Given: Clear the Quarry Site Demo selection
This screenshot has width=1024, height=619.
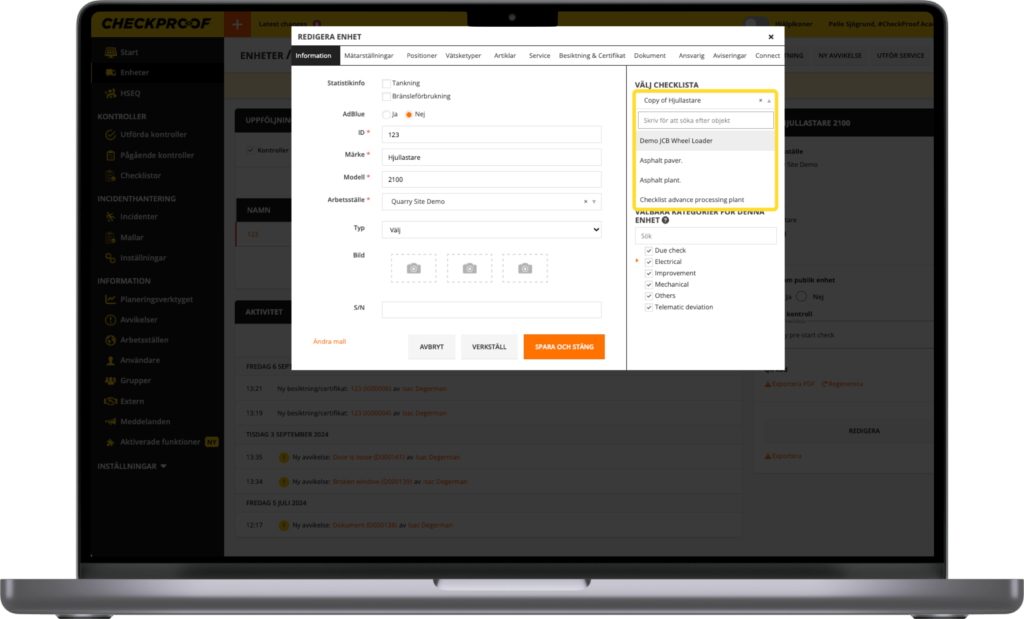Looking at the screenshot, I should point(586,202).
